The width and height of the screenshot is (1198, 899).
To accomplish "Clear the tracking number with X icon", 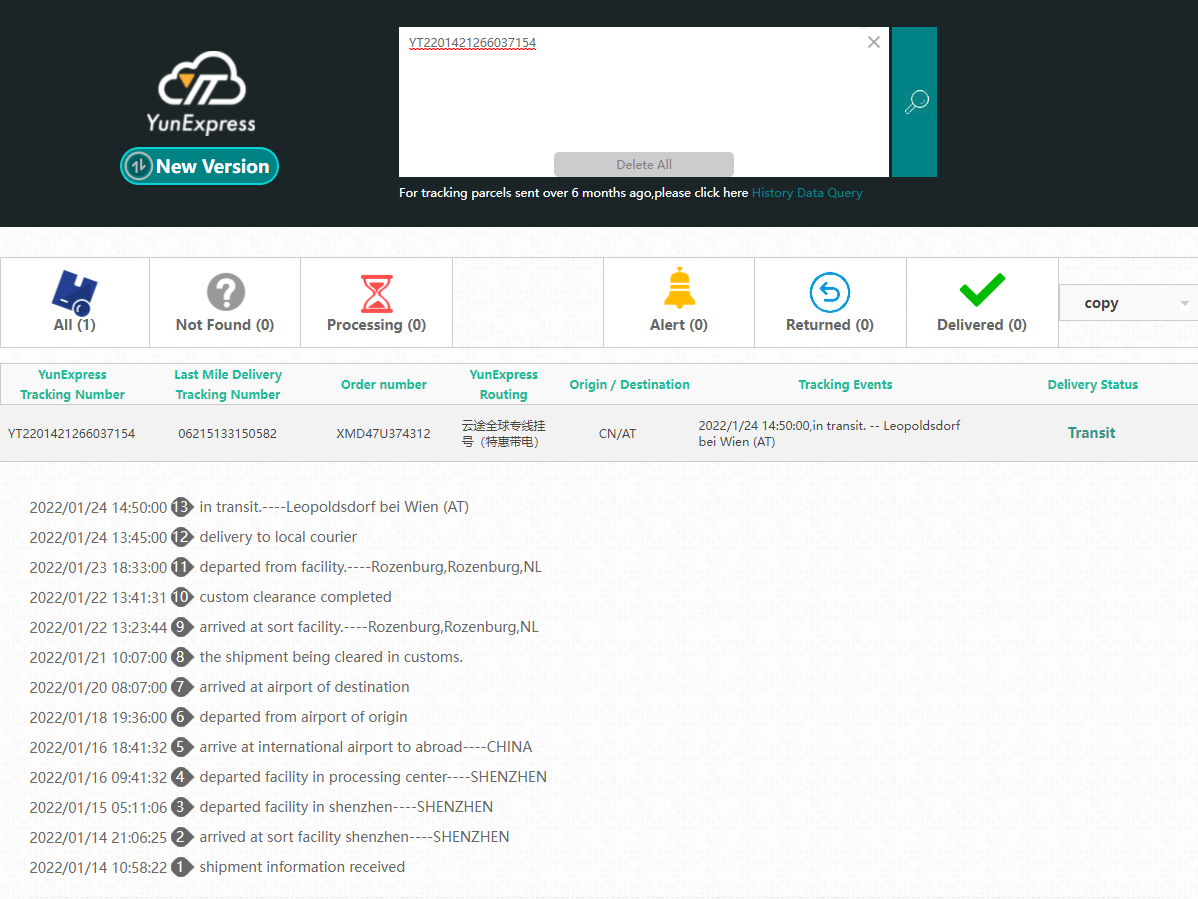I will pyautogui.click(x=874, y=42).
